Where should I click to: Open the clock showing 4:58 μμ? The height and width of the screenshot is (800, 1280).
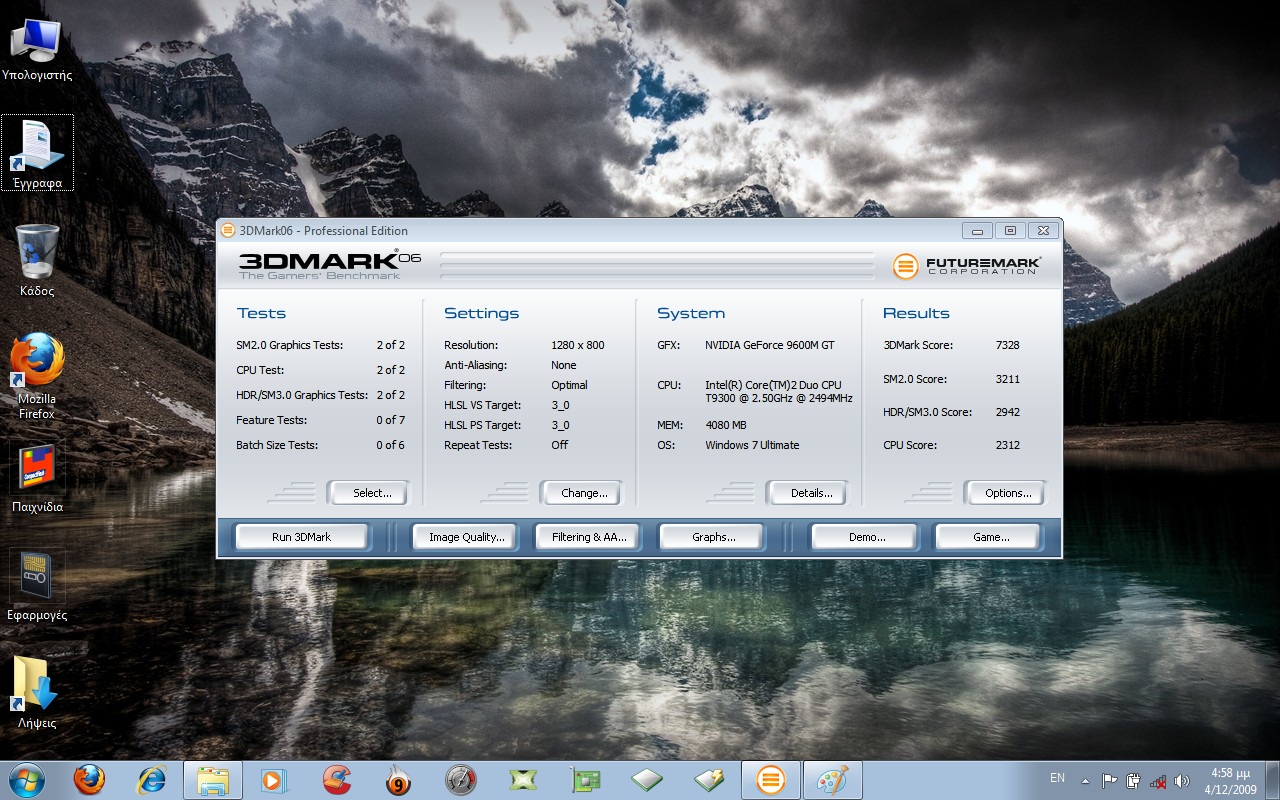1231,781
